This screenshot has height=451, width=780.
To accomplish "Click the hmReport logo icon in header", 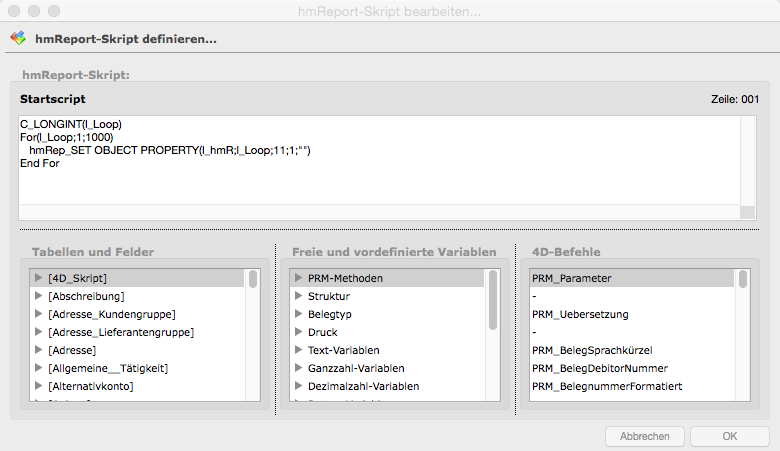I will (18, 39).
